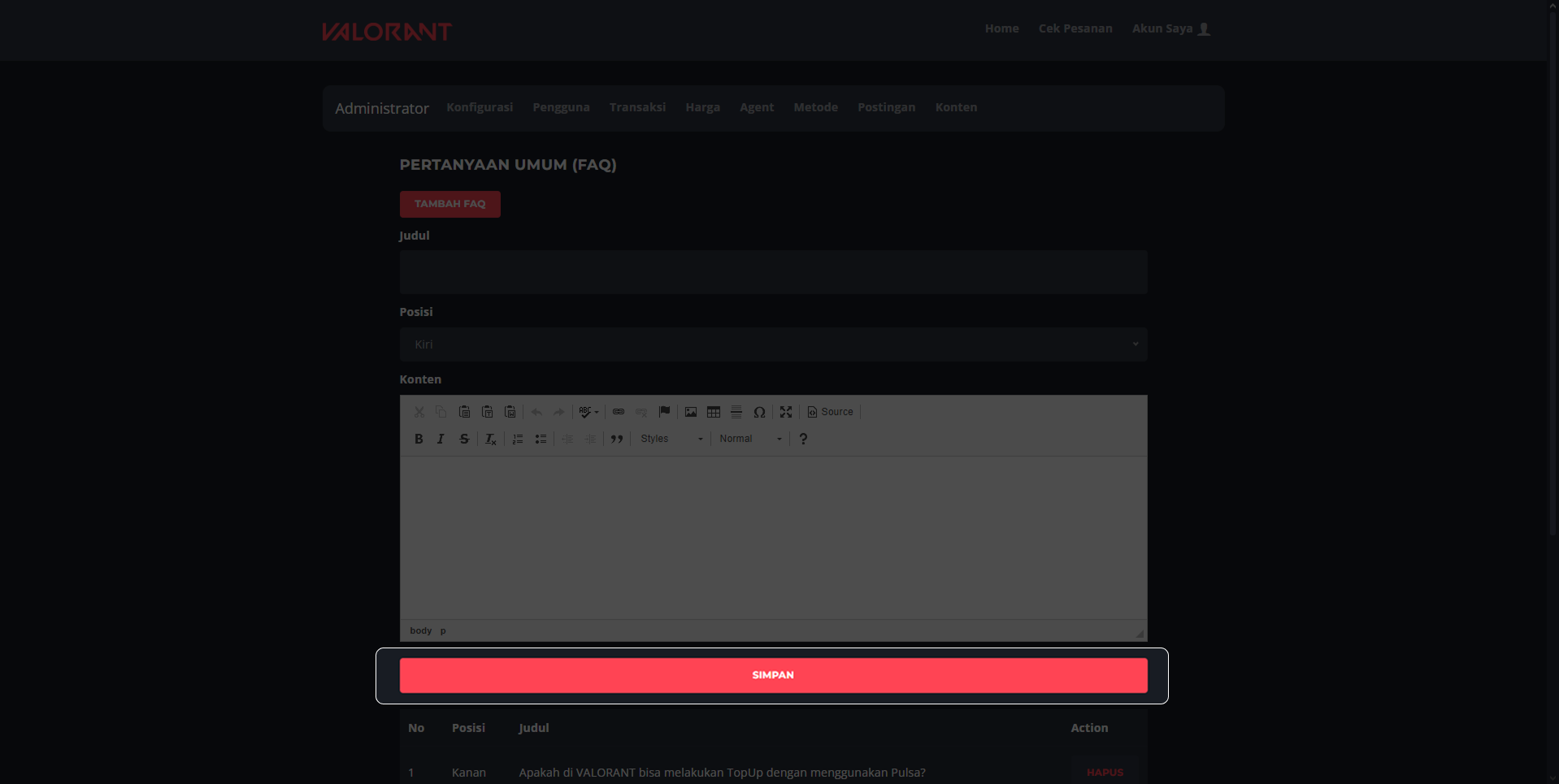
Task: Switch editor to Source mode
Action: tap(830, 412)
